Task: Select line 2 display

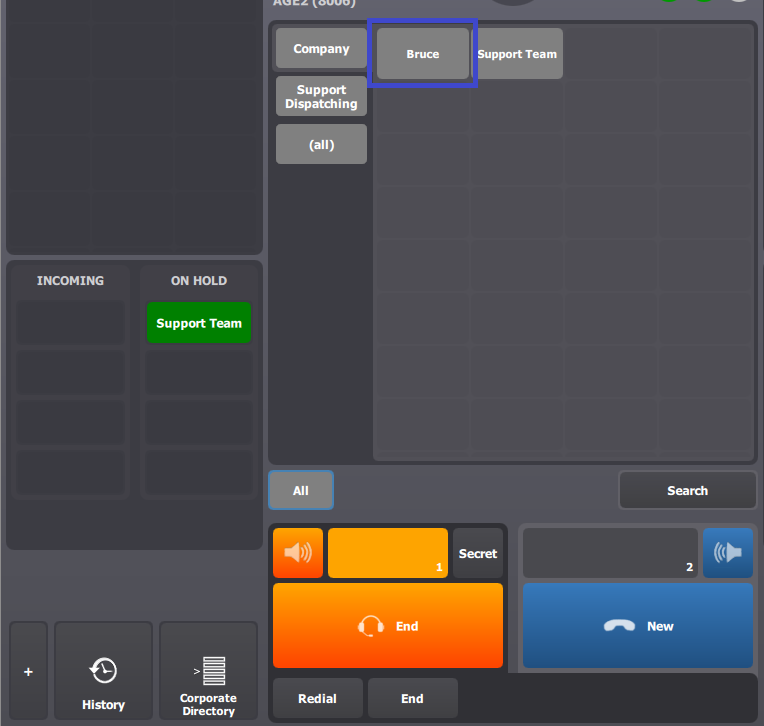Action: (x=610, y=553)
